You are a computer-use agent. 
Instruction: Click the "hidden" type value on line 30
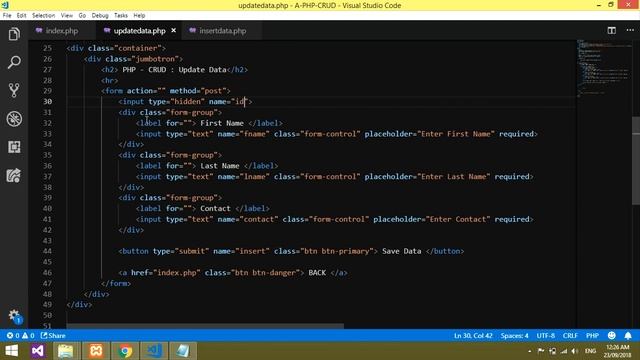click(187, 102)
